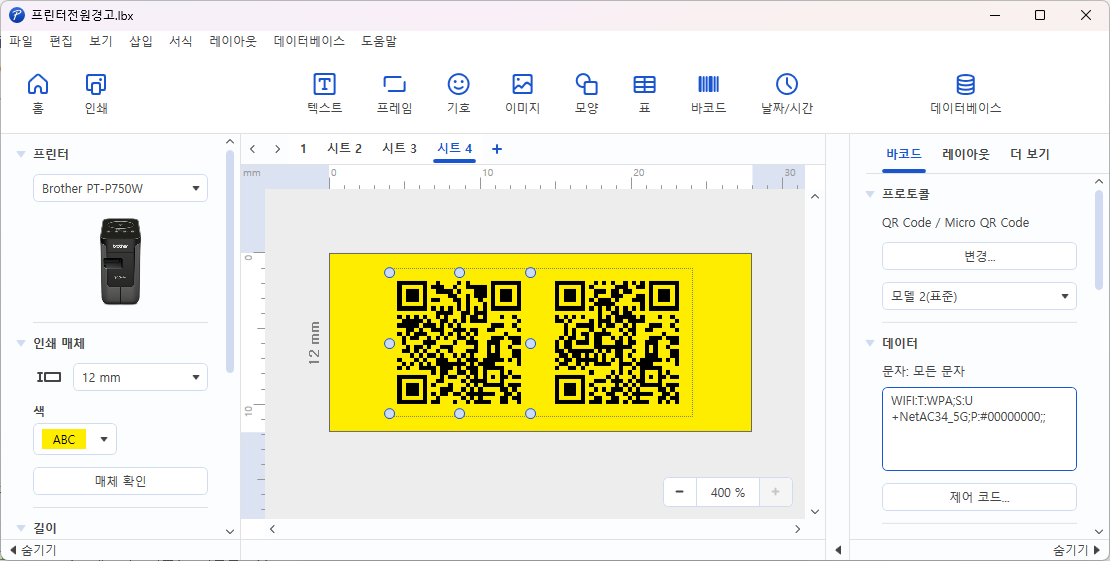The width and height of the screenshot is (1110, 561).
Task: Open the 서식 menu
Action: pyautogui.click(x=181, y=41)
